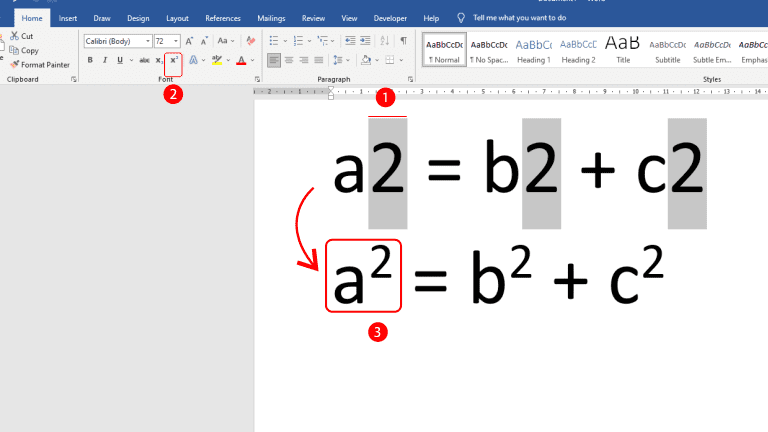Open the Help tab
Screen dimensions: 768x432
(431, 18)
